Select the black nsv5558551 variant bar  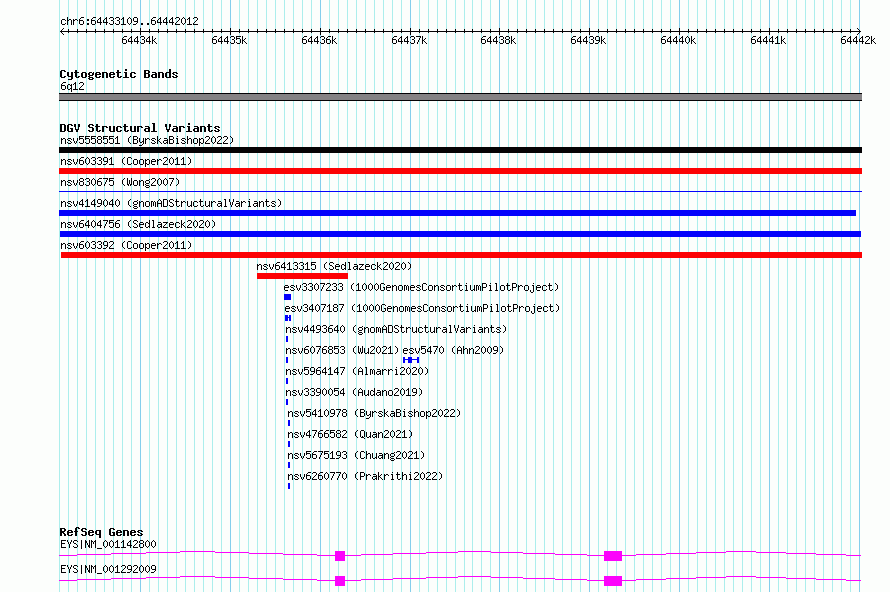click(460, 150)
